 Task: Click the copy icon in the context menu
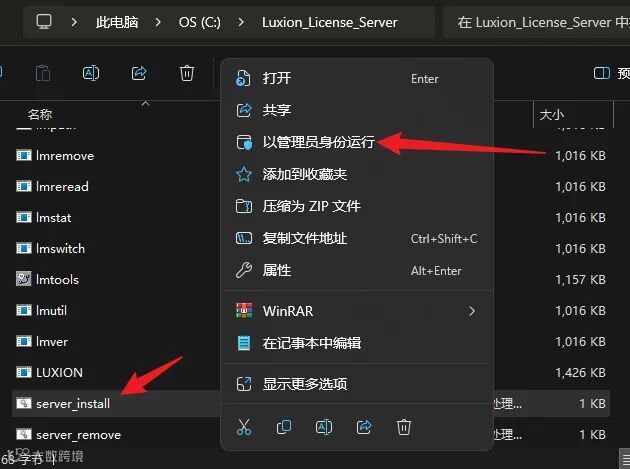pyautogui.click(x=284, y=427)
